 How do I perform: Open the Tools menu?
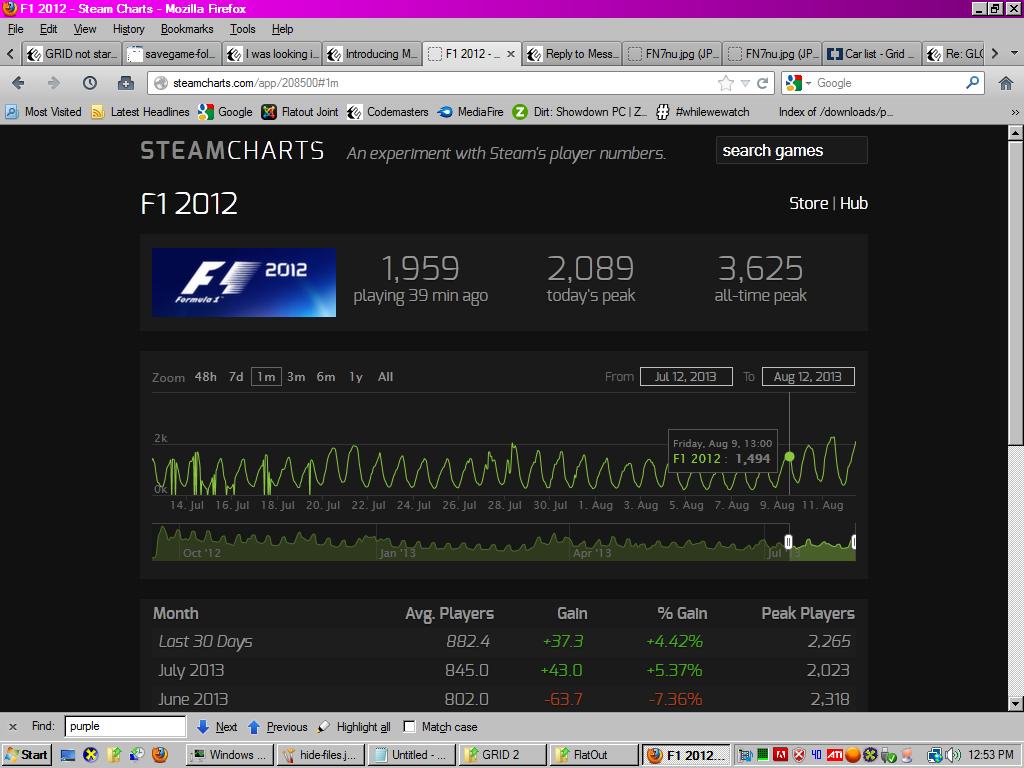242,29
